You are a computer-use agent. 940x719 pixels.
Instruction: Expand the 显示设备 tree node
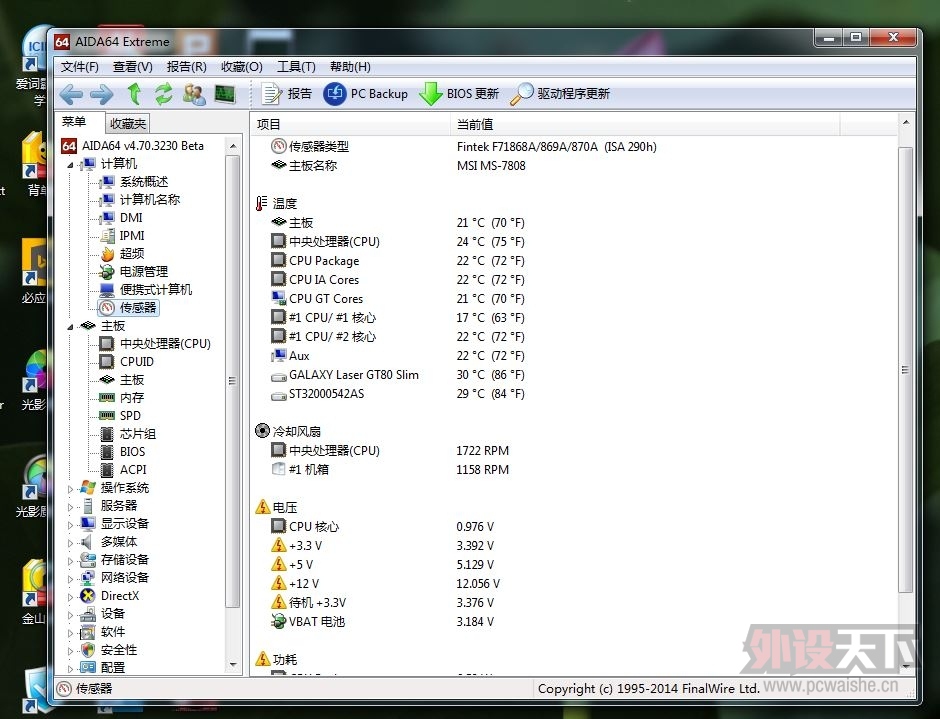pyautogui.click(x=70, y=525)
